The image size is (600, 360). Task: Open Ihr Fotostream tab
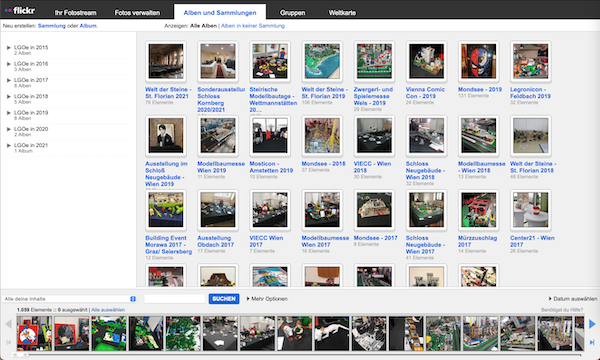coord(75,13)
